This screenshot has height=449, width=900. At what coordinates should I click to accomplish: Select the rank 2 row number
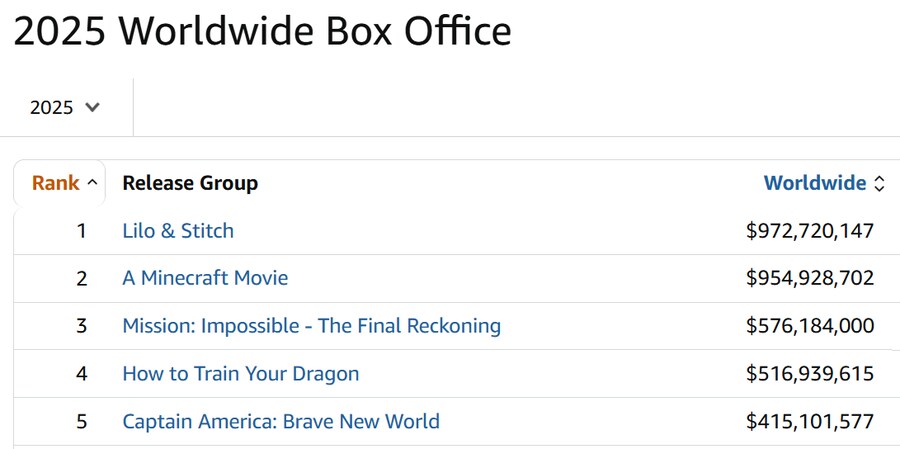pos(82,278)
